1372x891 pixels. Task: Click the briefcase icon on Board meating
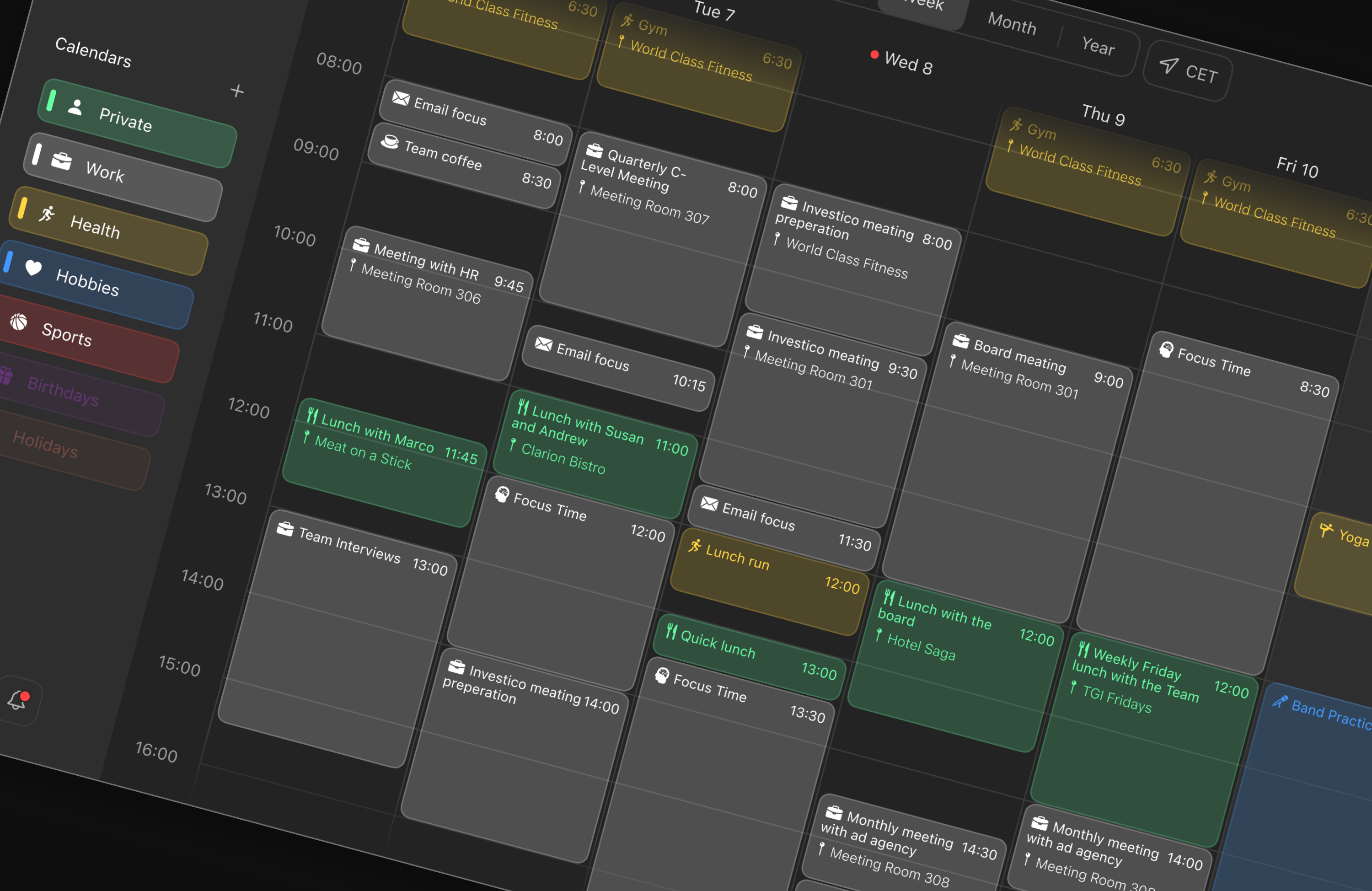point(961,341)
